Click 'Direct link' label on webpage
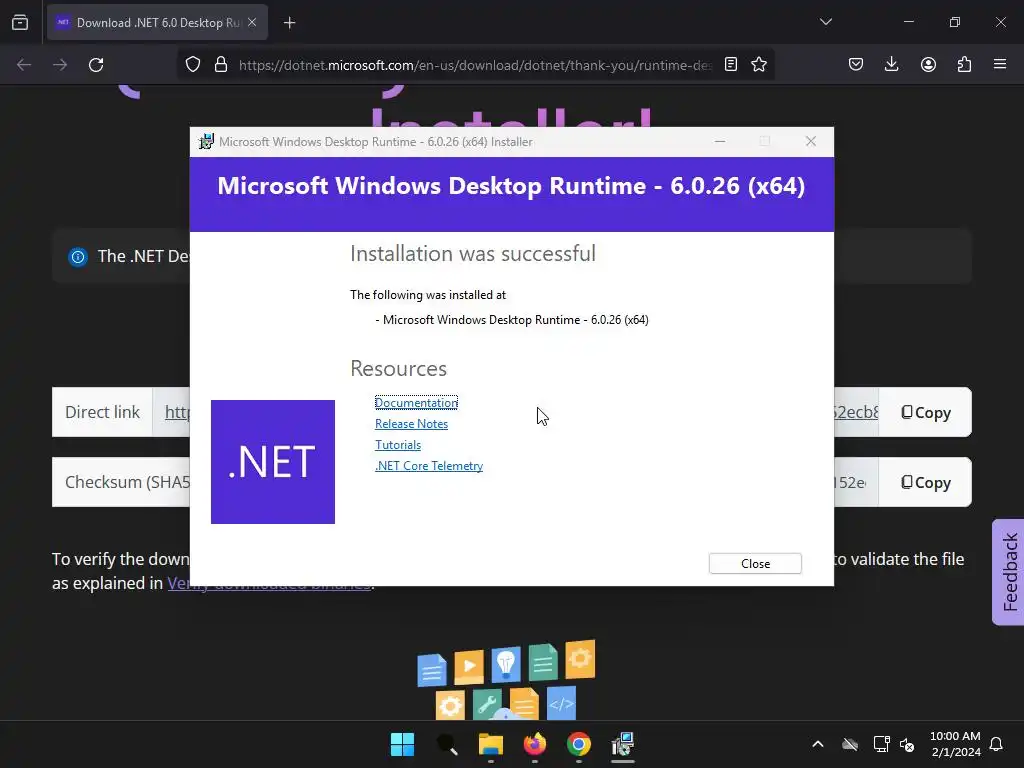1024x768 pixels. [103, 412]
